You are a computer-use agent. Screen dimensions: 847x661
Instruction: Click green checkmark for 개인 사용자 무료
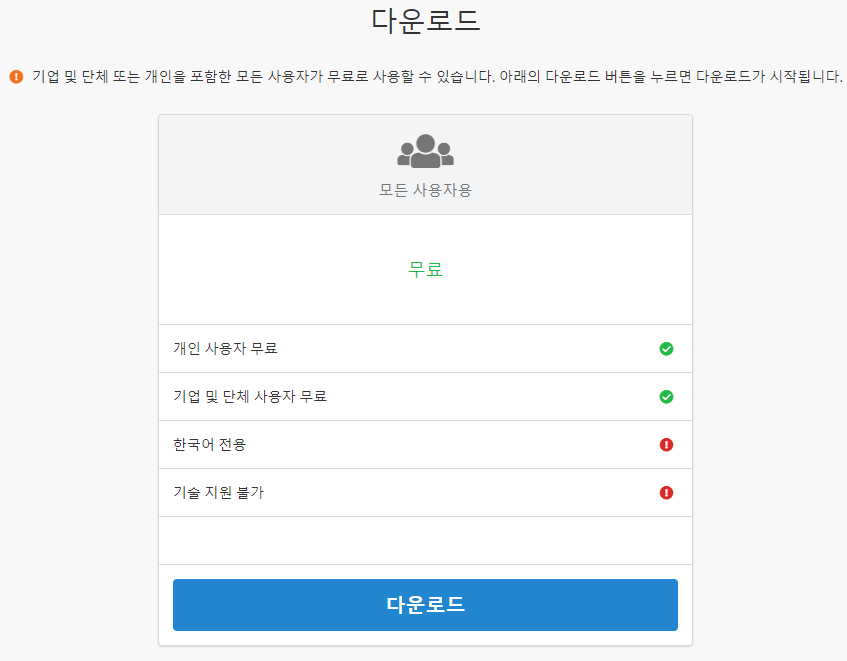(x=666, y=349)
